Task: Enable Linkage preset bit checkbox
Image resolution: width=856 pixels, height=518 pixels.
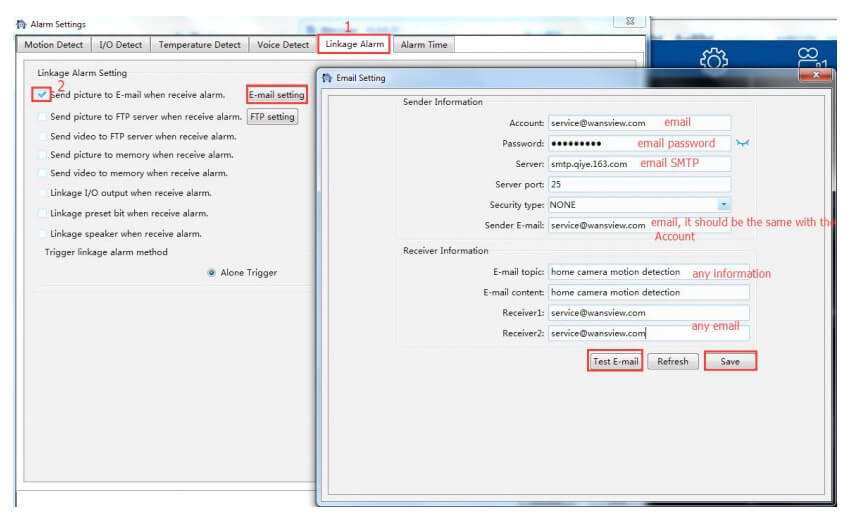Action: pyautogui.click(x=41, y=213)
